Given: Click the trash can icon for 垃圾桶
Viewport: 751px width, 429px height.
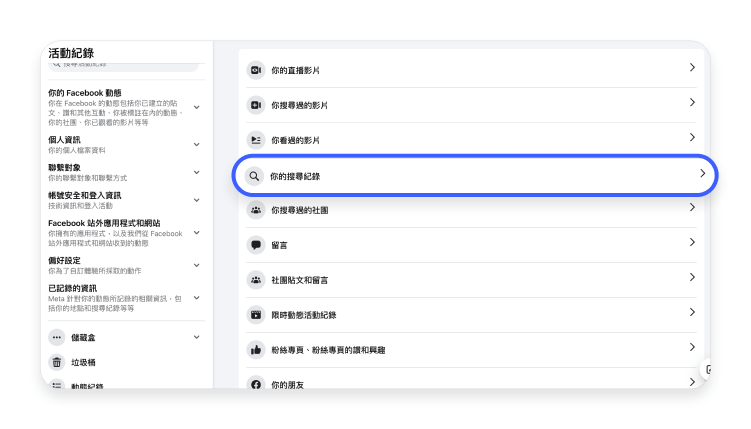Looking at the screenshot, I should [57, 361].
